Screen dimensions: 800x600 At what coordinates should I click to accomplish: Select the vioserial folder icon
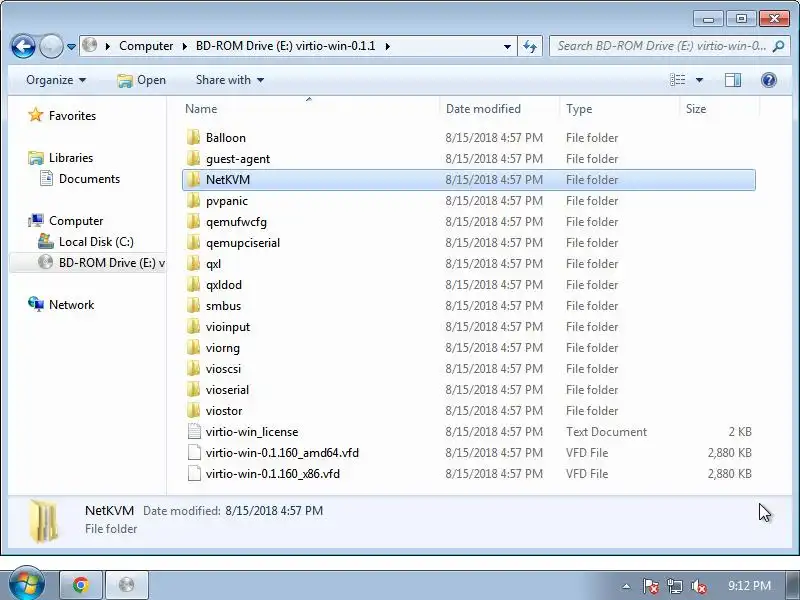(x=193, y=389)
